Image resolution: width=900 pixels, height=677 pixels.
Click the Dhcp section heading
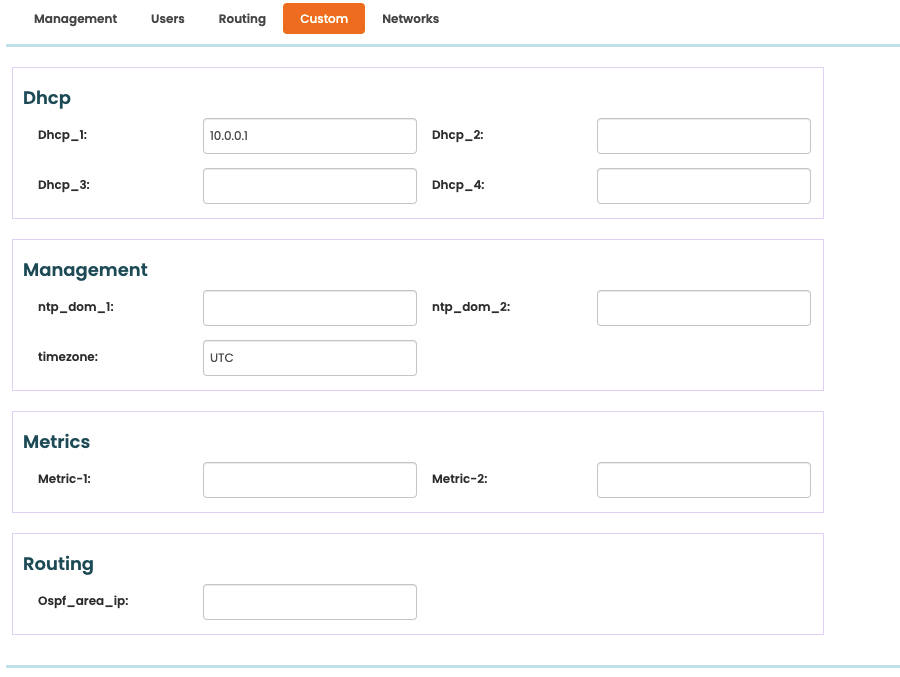pos(47,98)
